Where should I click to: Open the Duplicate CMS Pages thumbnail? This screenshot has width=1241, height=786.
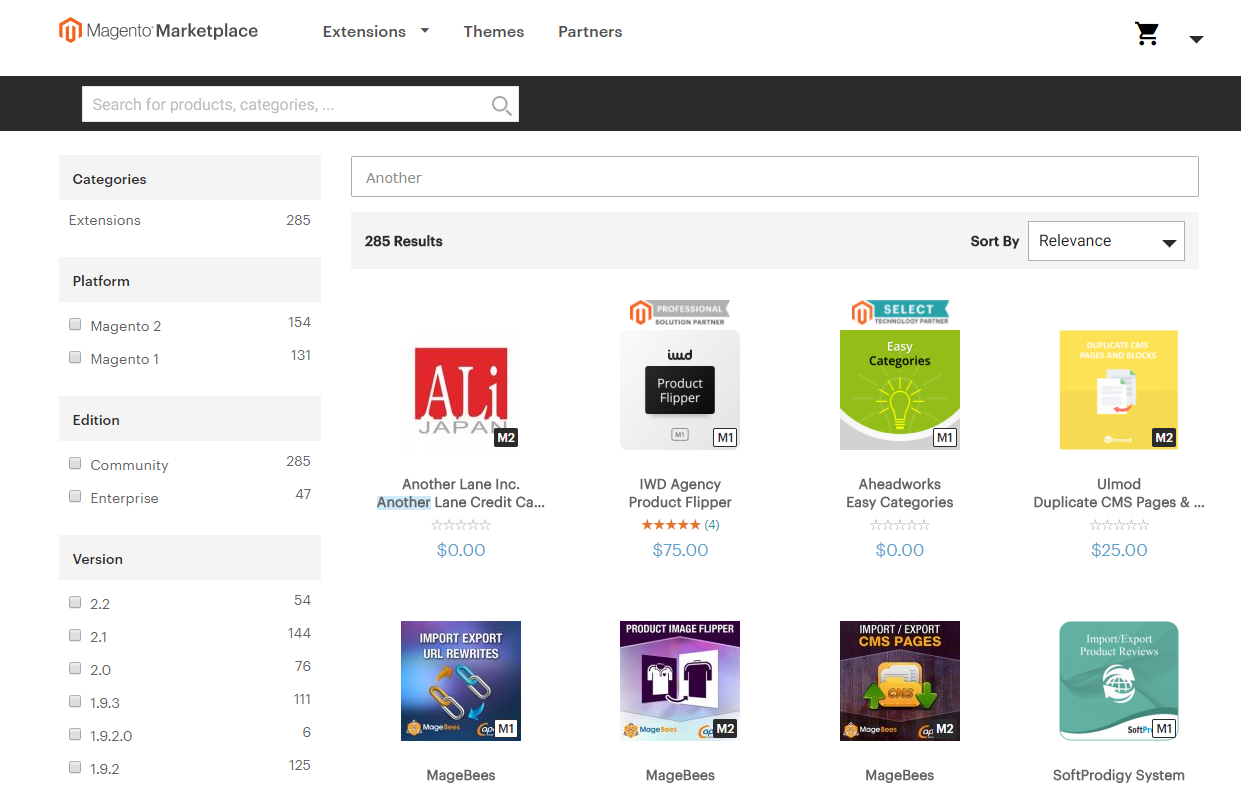point(1119,390)
